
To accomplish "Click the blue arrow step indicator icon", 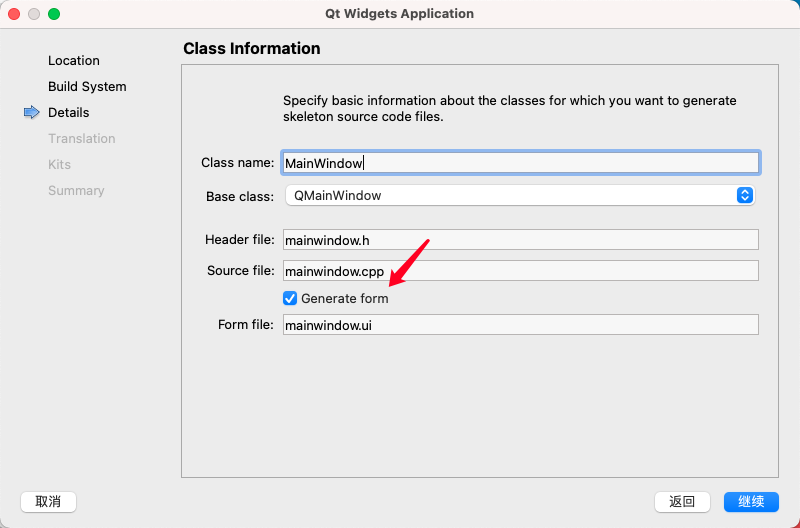I will click(x=31, y=113).
